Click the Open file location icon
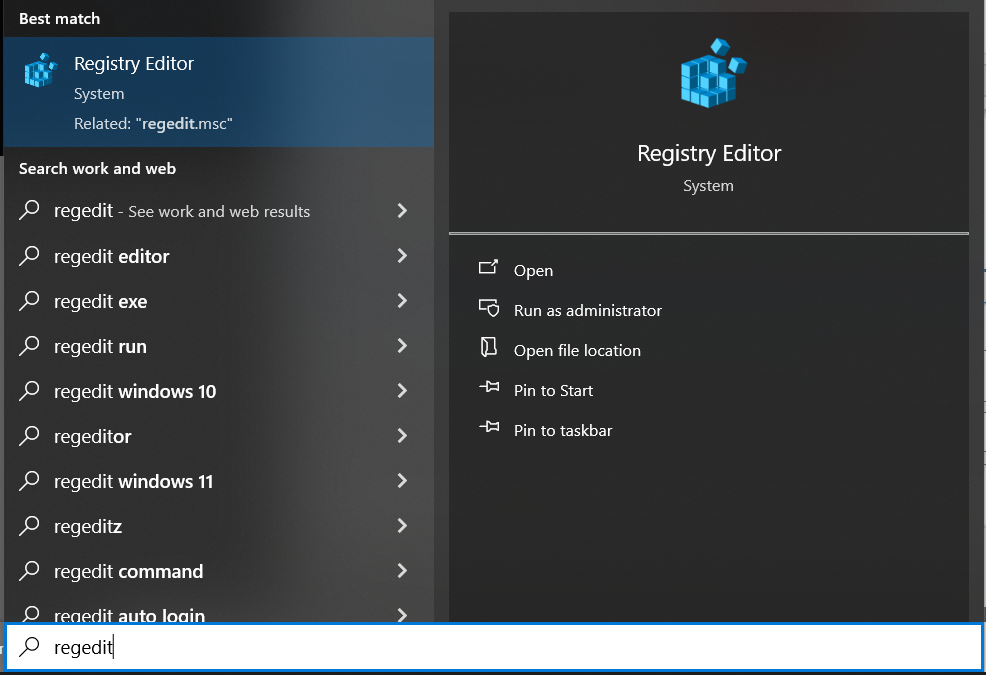This screenshot has width=986, height=675. 489,350
